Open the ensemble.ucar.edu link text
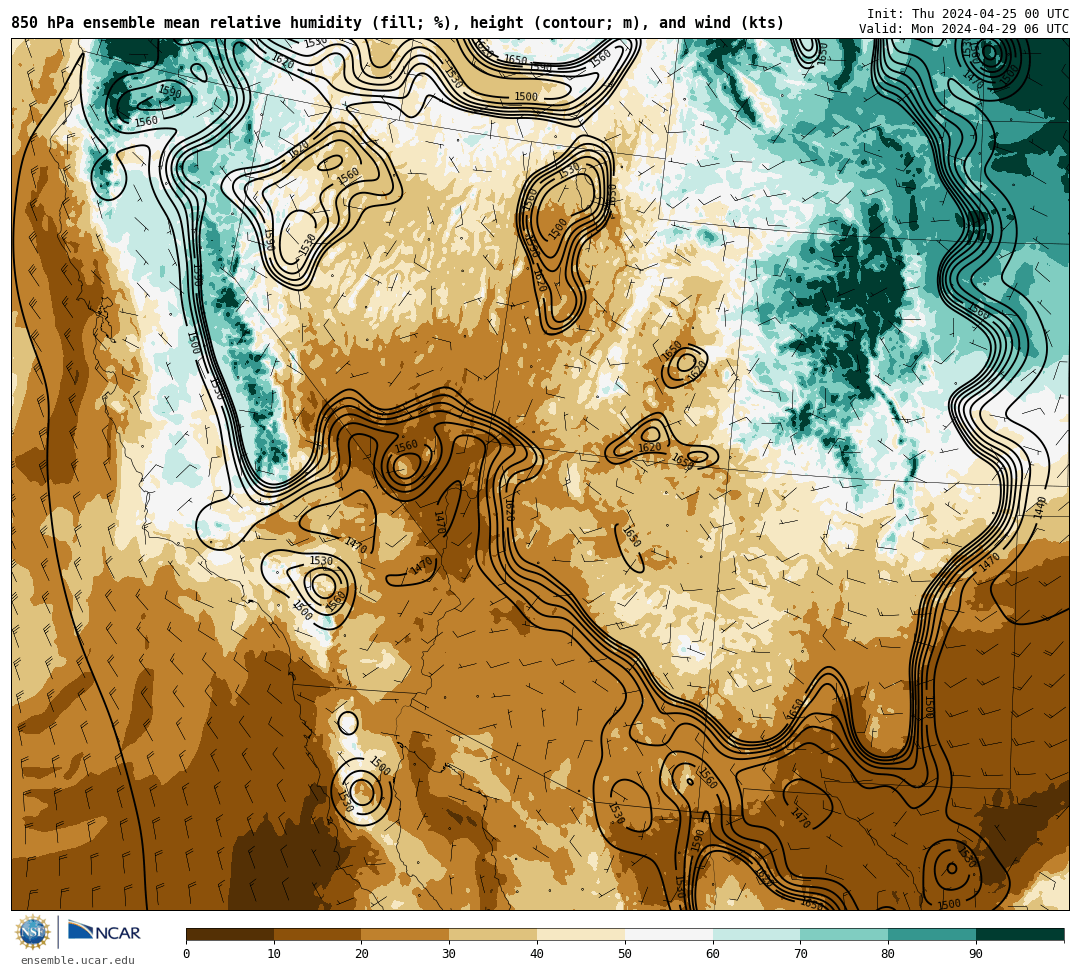 tap(78, 960)
